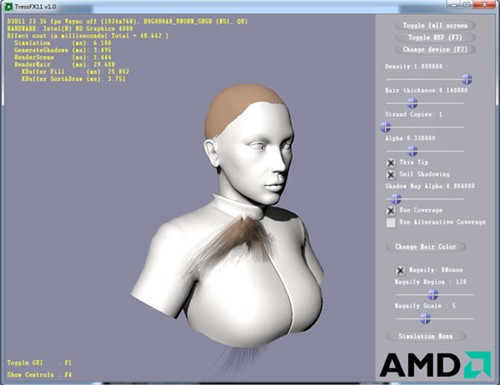This screenshot has height=385, width=500.
Task: Enable Use Alternative Coverage checkbox
Action: pyautogui.click(x=391, y=223)
